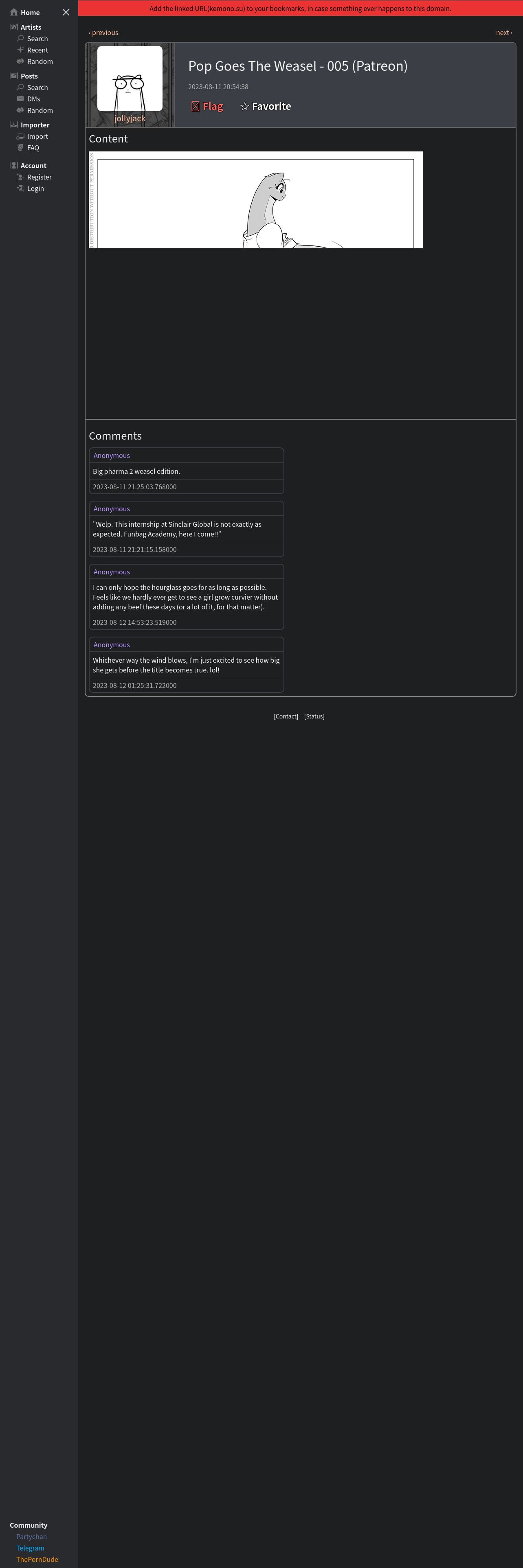The height and width of the screenshot is (1568, 523).
Task: Open the jollyjack artist profile avatar
Action: tap(130, 79)
